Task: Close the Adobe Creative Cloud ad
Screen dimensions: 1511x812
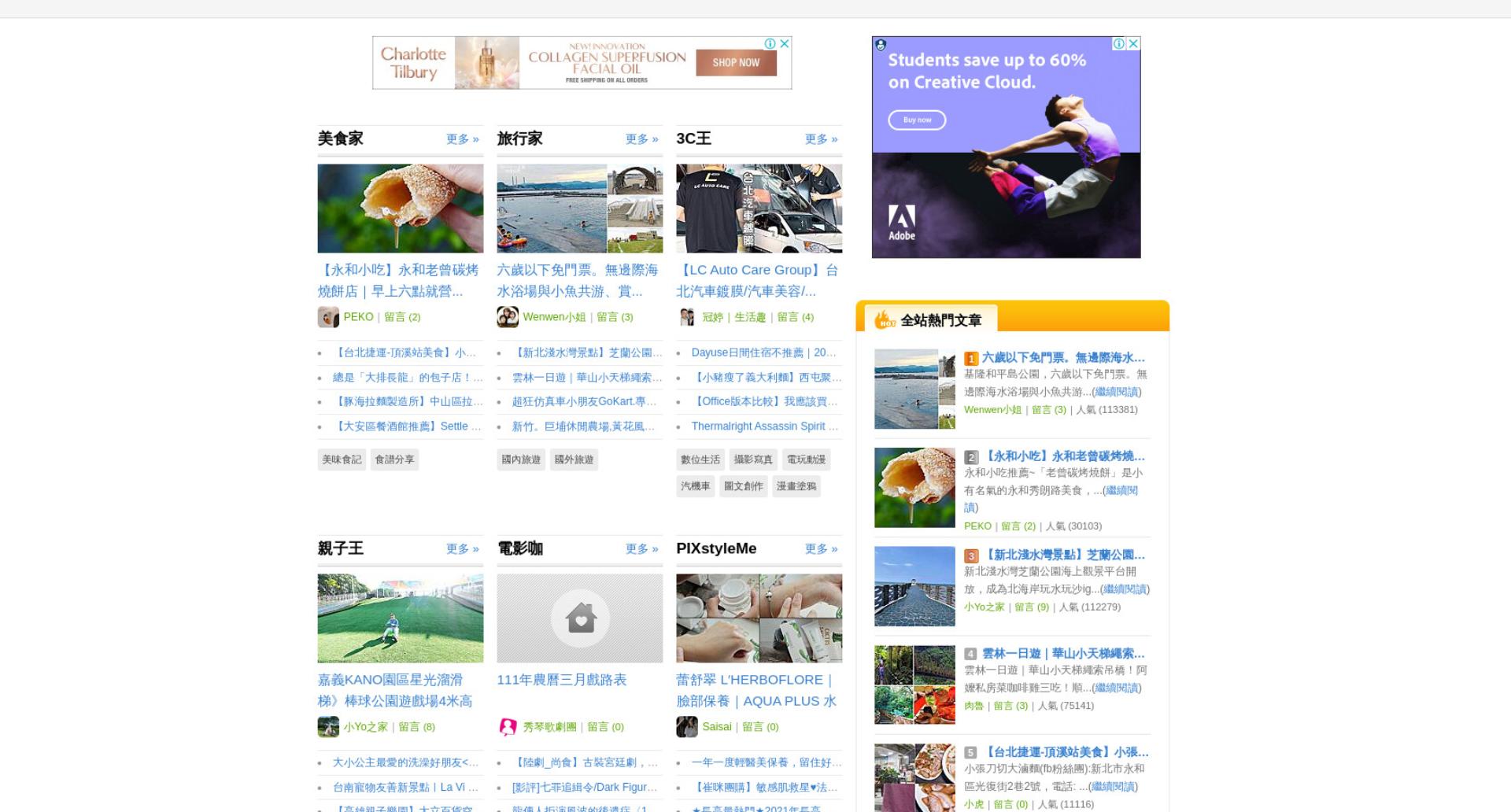Action: (1133, 44)
